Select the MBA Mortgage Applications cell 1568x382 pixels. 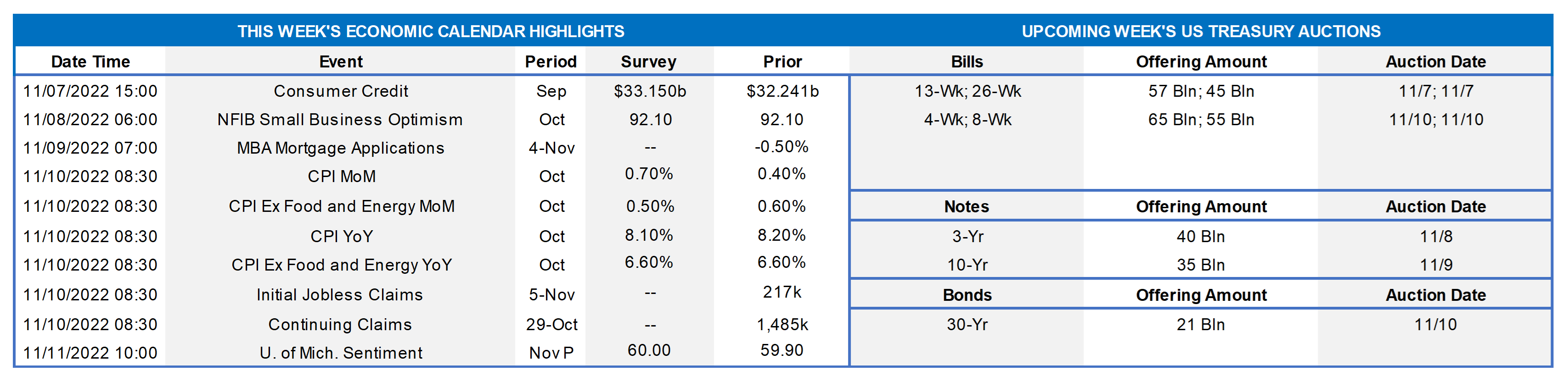340,148
